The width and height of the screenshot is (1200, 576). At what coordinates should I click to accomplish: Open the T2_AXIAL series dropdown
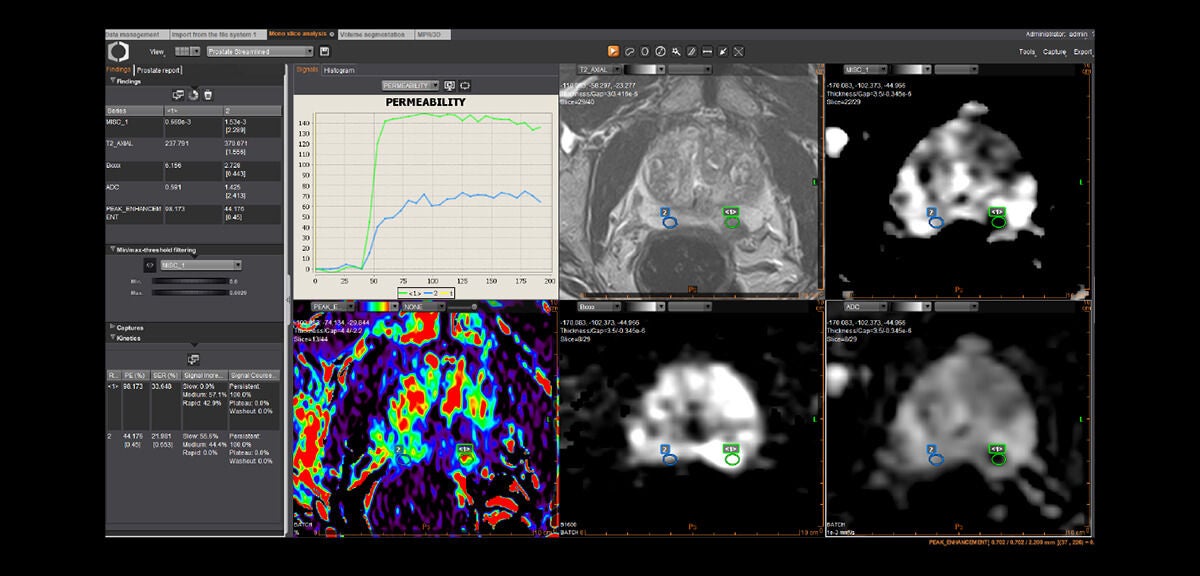pos(601,69)
